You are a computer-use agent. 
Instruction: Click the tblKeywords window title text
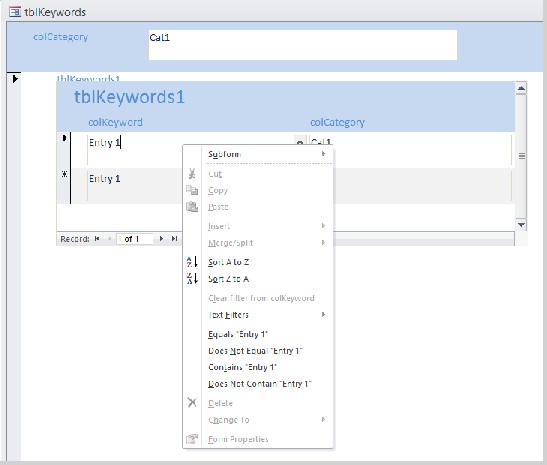click(x=55, y=12)
